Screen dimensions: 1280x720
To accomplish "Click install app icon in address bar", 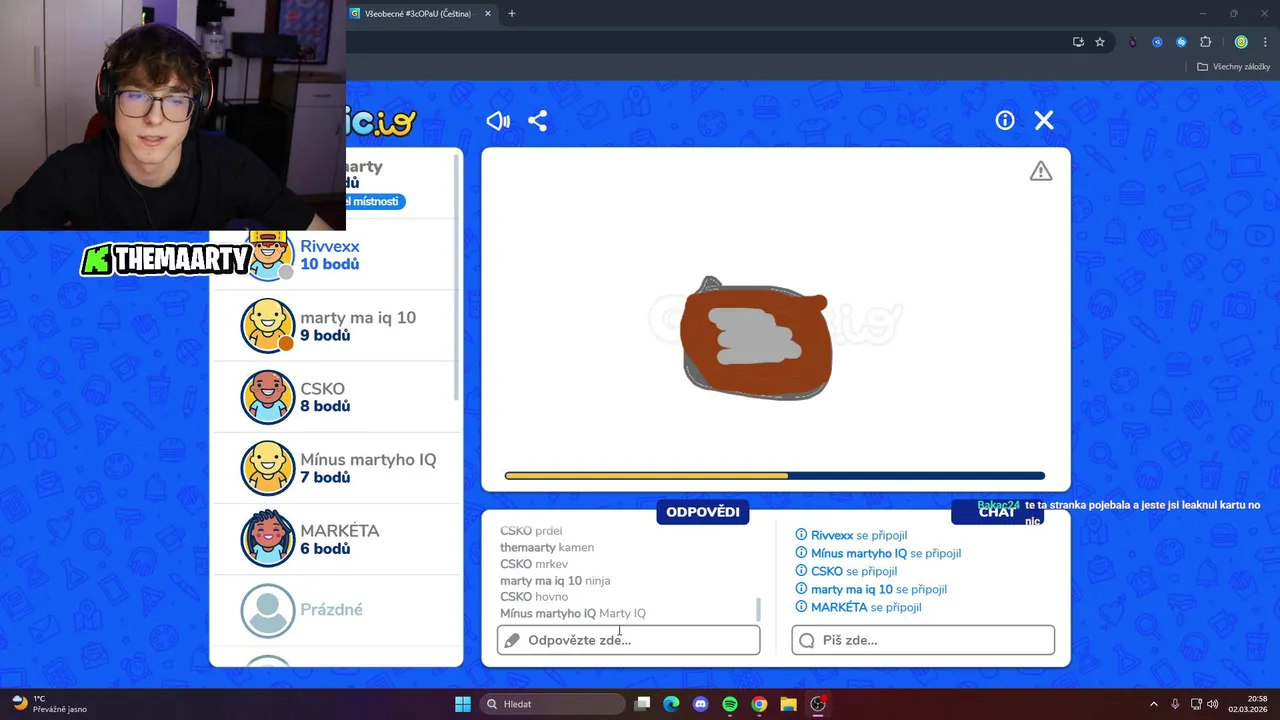I will [1078, 42].
